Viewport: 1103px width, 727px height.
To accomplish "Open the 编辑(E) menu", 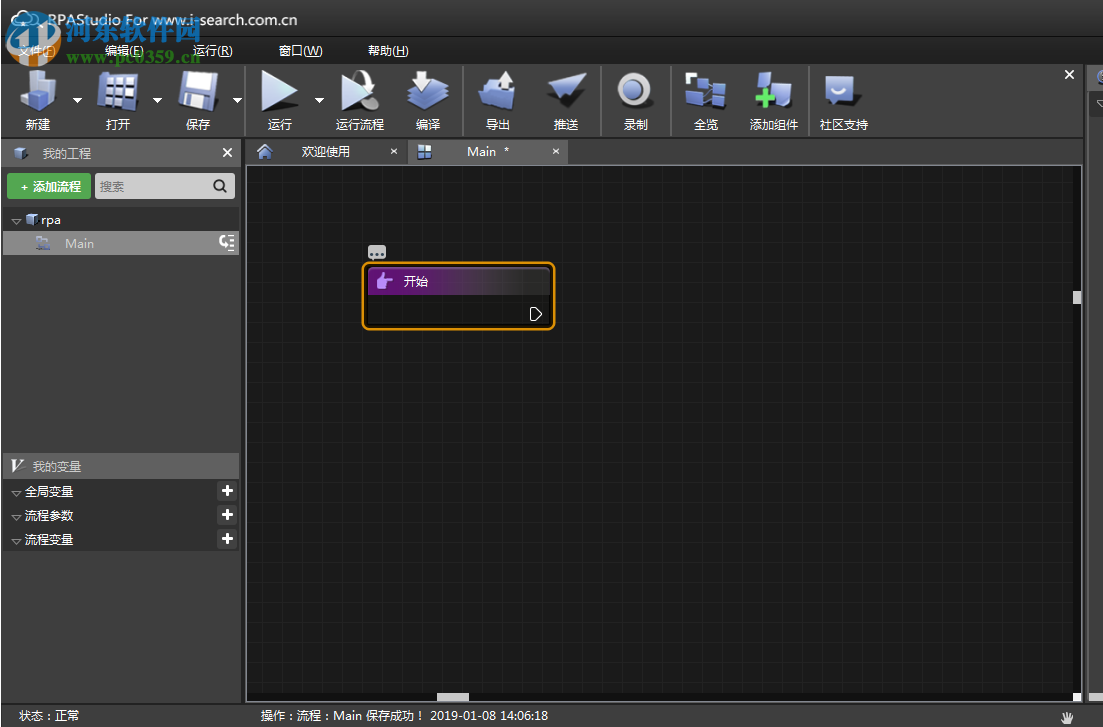I will [x=124, y=51].
